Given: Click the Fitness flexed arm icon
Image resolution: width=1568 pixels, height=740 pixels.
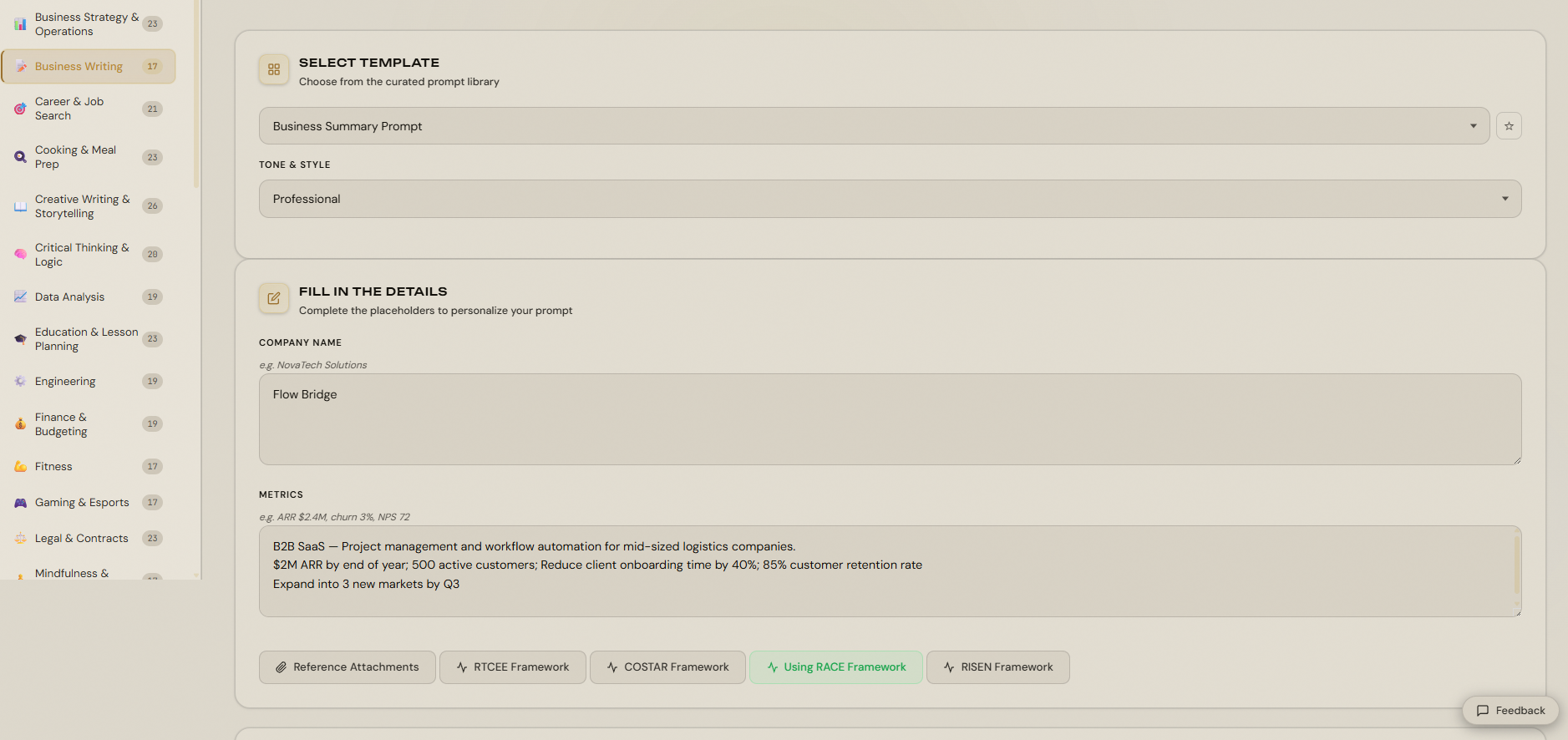Looking at the screenshot, I should click(x=20, y=467).
